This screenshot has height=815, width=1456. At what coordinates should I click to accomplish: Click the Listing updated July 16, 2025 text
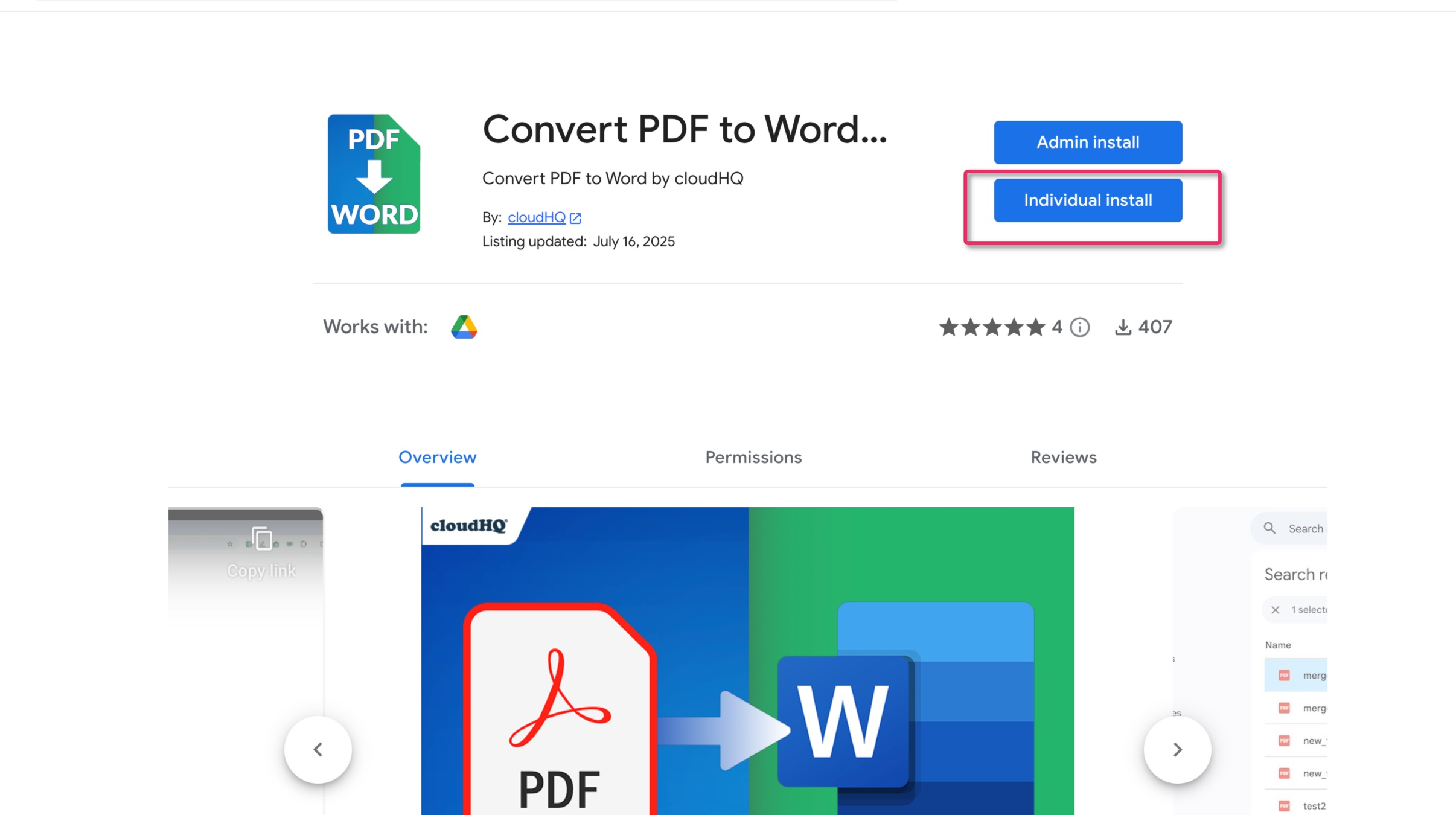pos(578,241)
